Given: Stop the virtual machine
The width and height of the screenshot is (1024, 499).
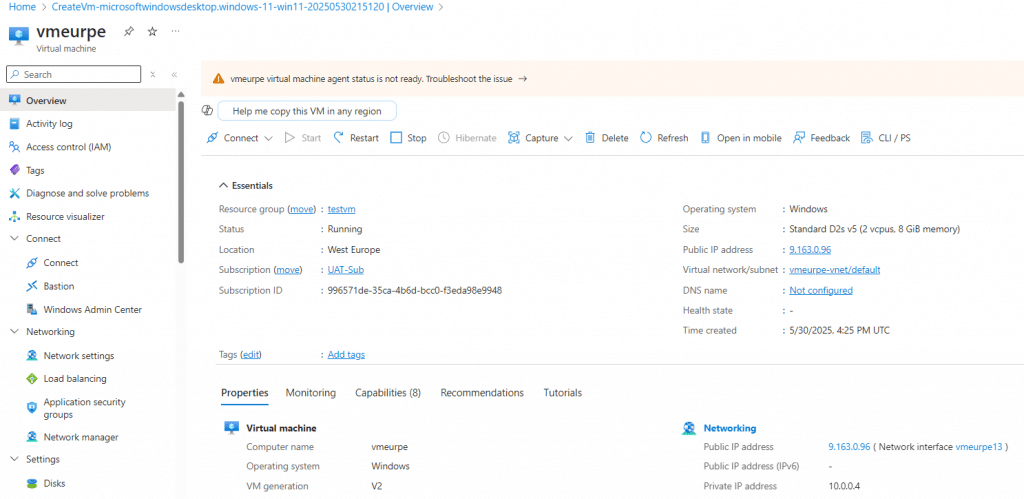Looking at the screenshot, I should [x=396, y=138].
